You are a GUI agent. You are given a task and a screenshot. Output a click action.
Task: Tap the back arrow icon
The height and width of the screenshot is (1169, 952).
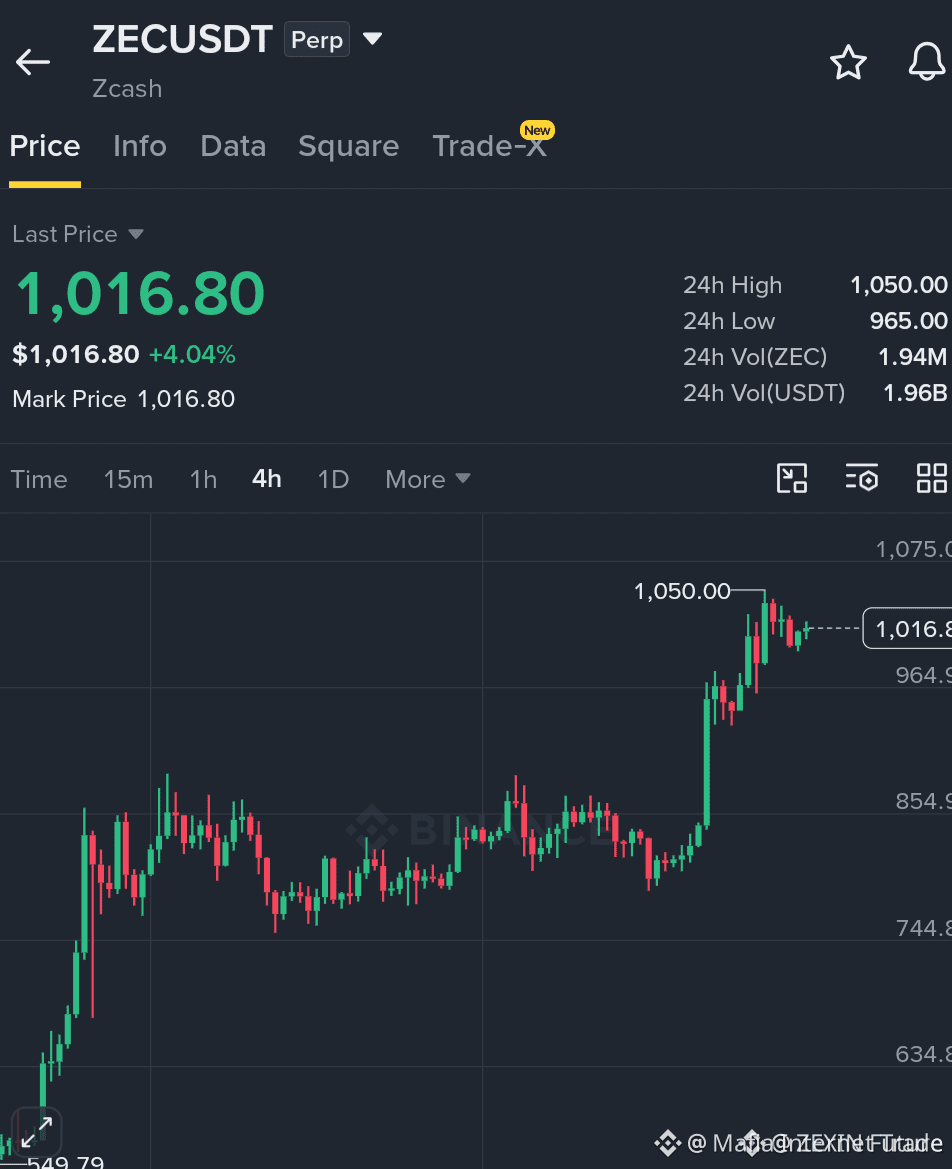coord(33,62)
